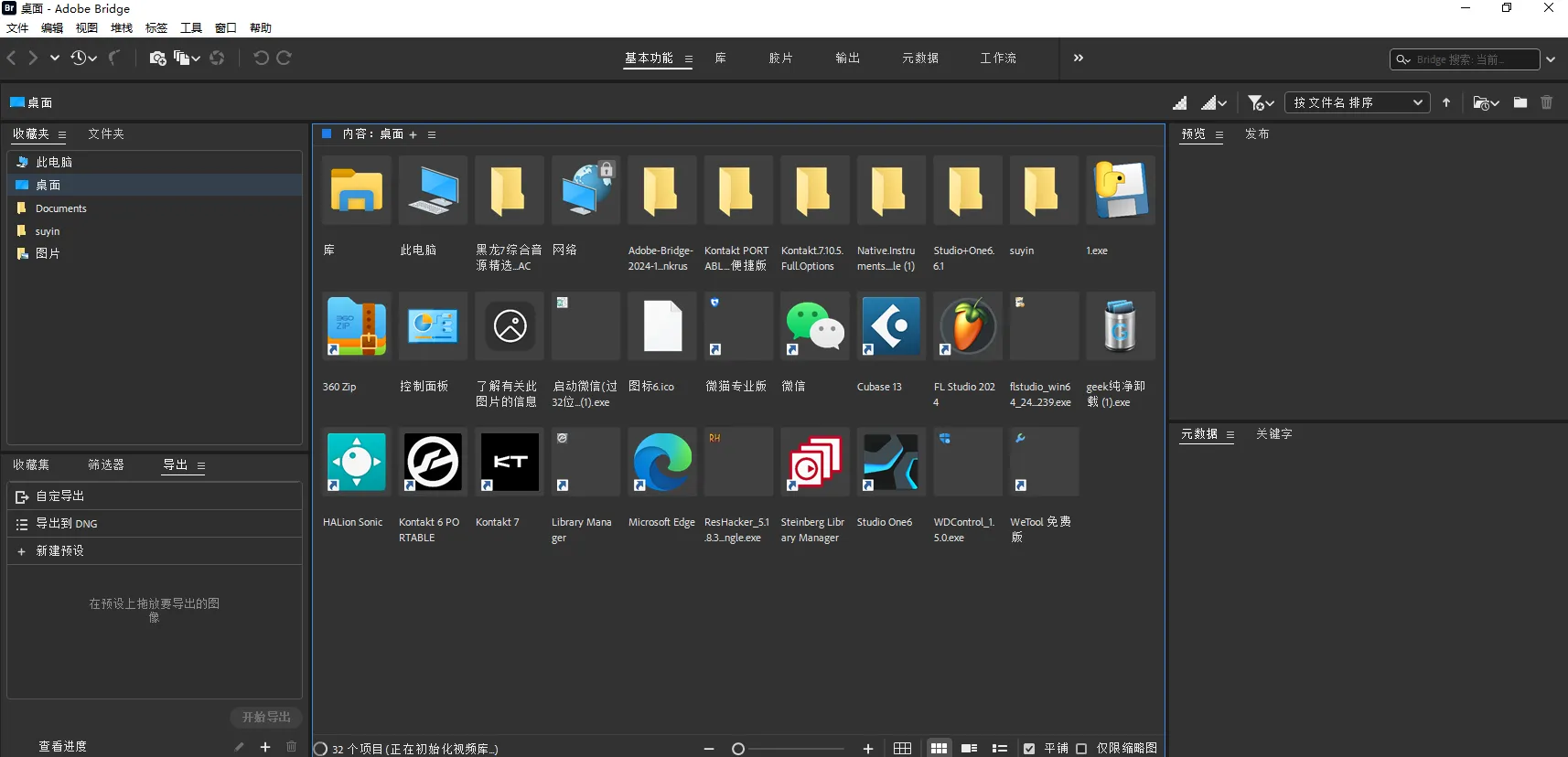The height and width of the screenshot is (757, 1568).
Task: Toggle ascending sort order arrow
Action: [x=1446, y=102]
